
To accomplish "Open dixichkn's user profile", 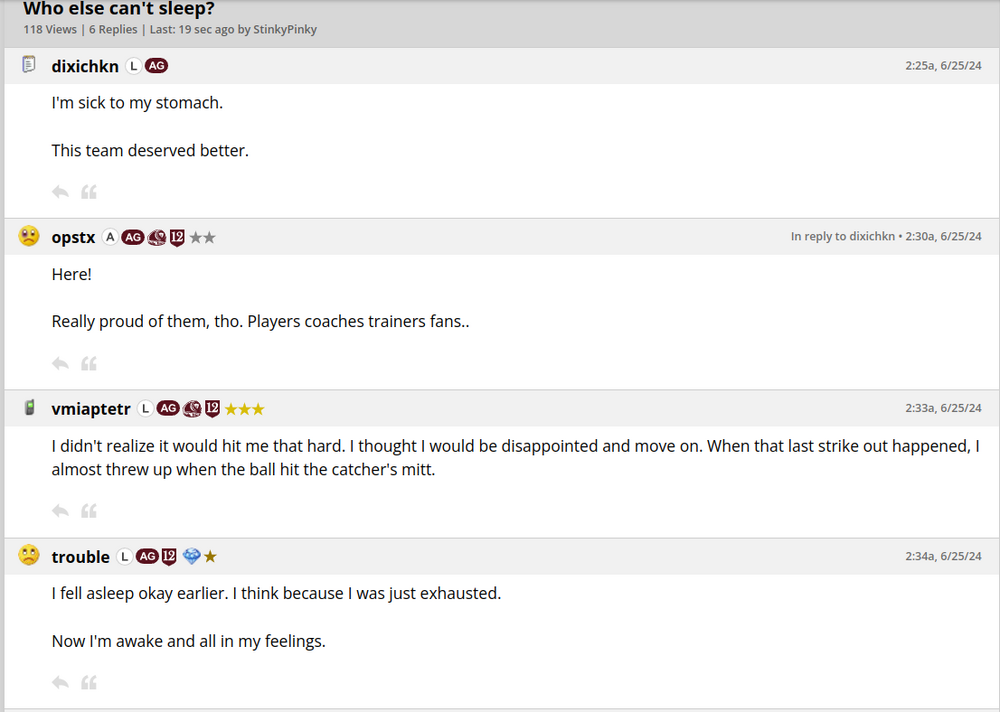I will click(85, 66).
